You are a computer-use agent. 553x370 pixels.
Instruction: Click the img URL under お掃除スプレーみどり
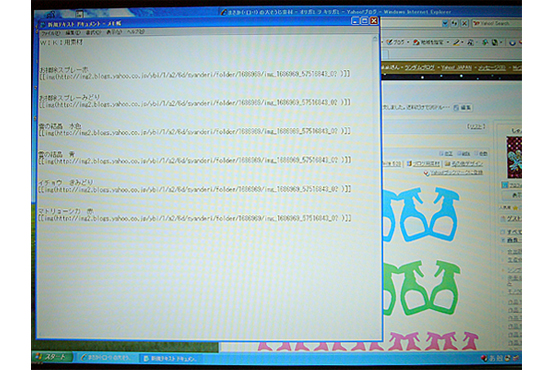[x=195, y=103]
